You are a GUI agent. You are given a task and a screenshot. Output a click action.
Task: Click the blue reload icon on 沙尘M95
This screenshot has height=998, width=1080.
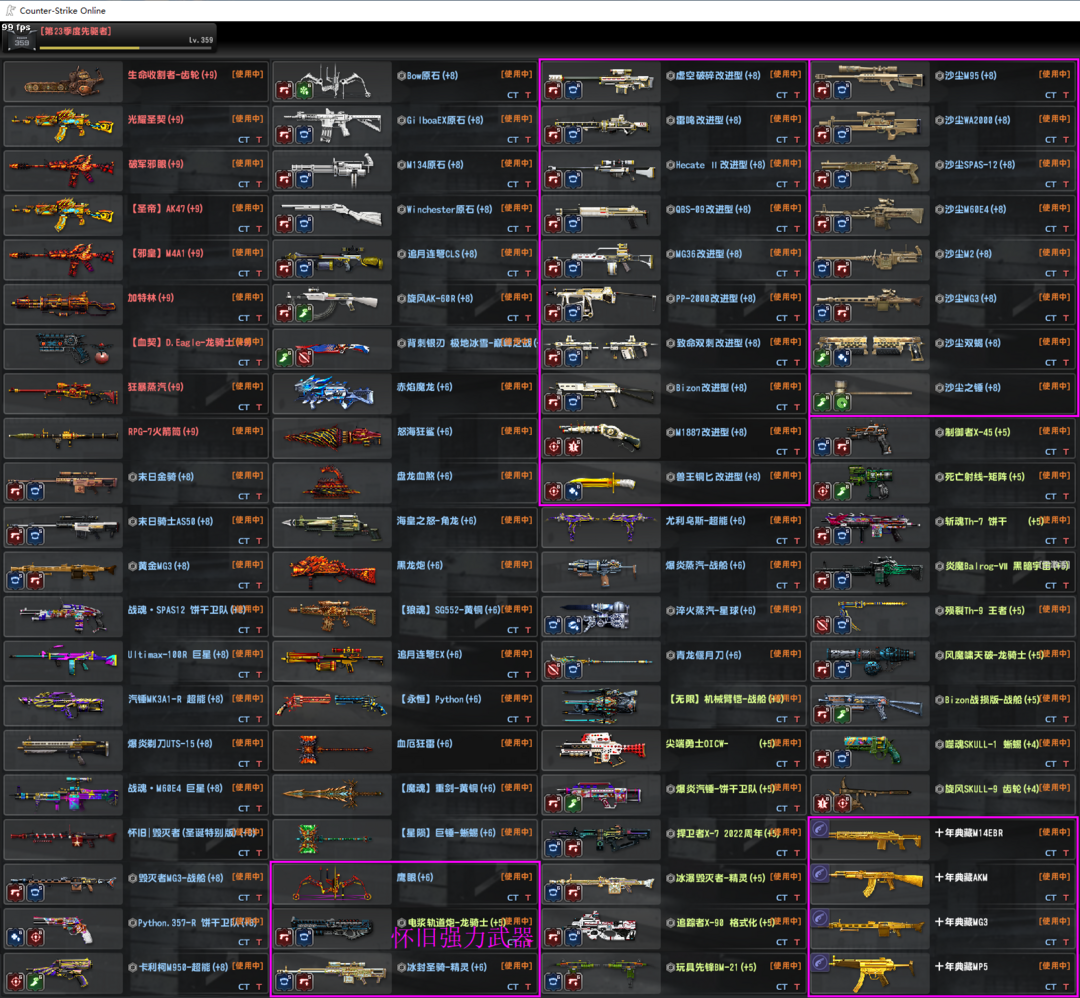(x=841, y=91)
